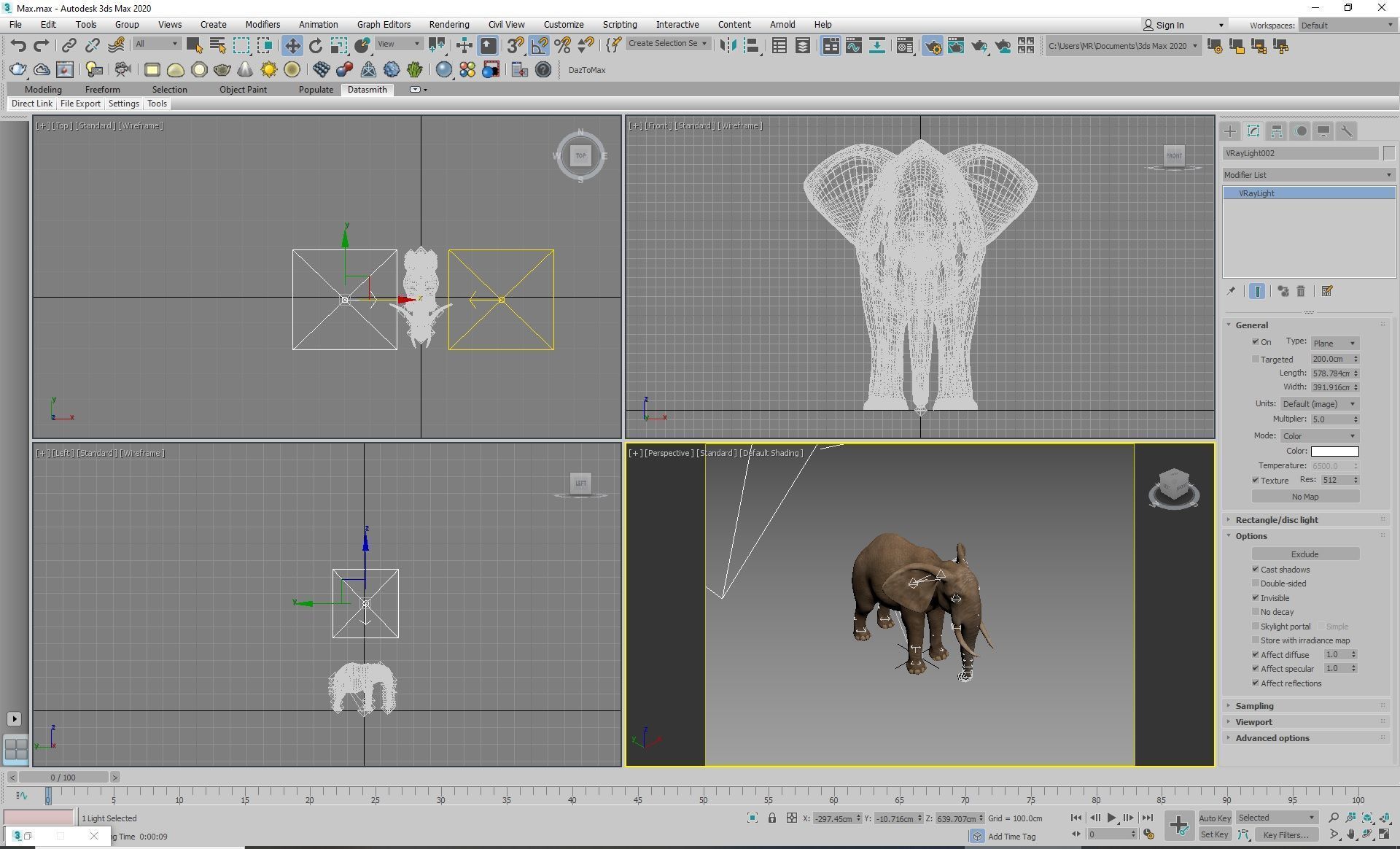Click the white light Color swatch

pos(1334,451)
